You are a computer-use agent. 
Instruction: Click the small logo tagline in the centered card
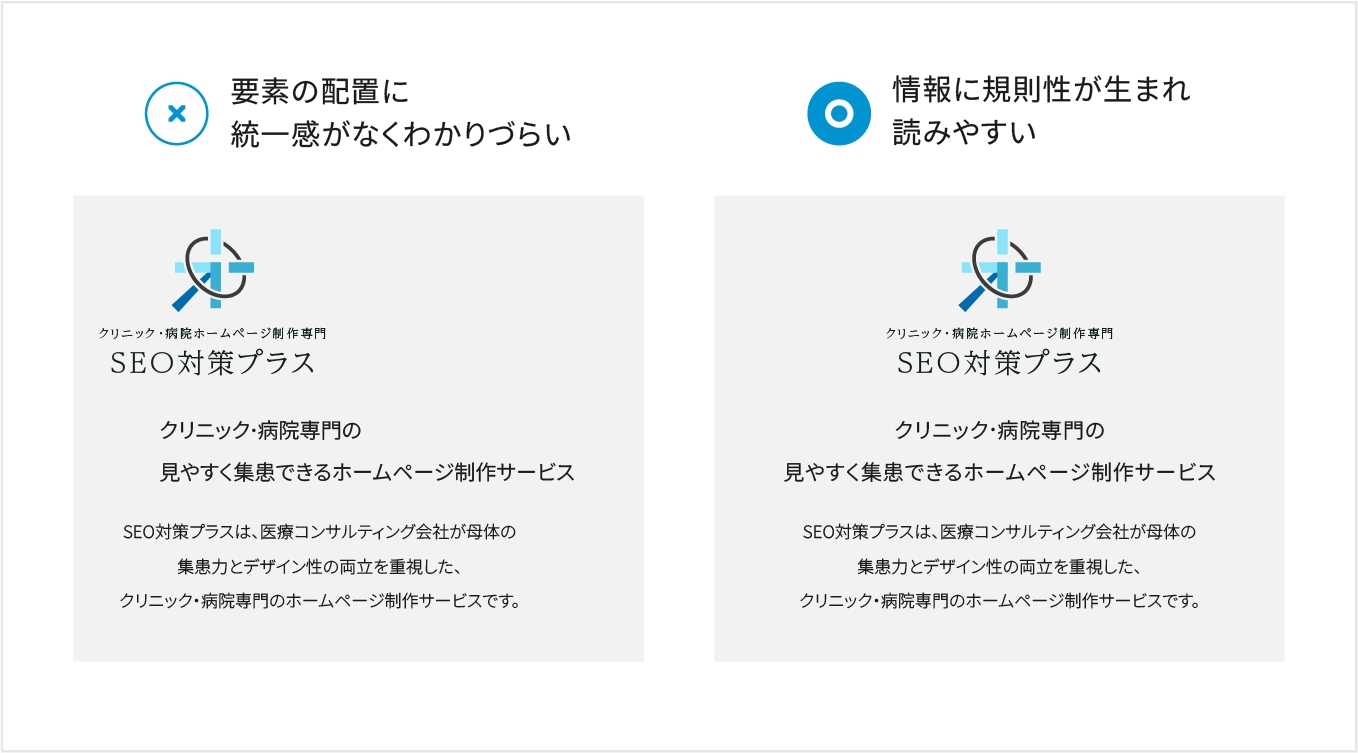999,333
